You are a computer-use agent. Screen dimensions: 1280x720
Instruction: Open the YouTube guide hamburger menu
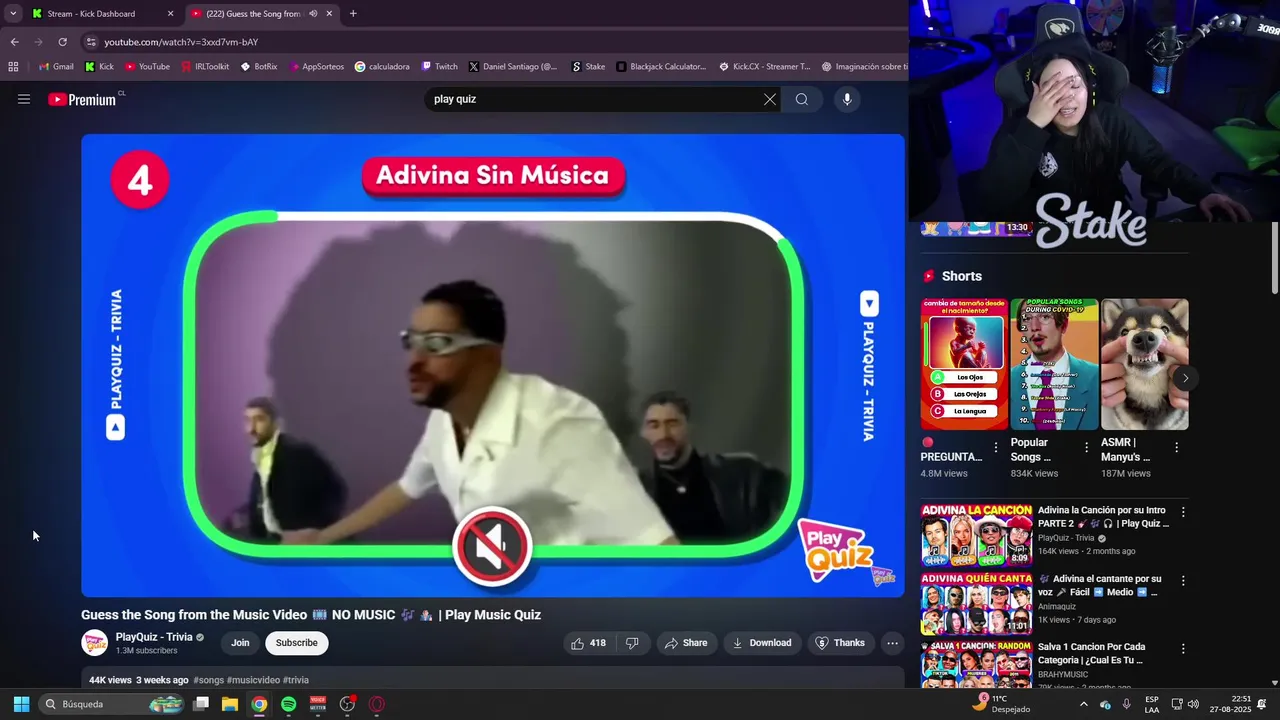click(24, 99)
